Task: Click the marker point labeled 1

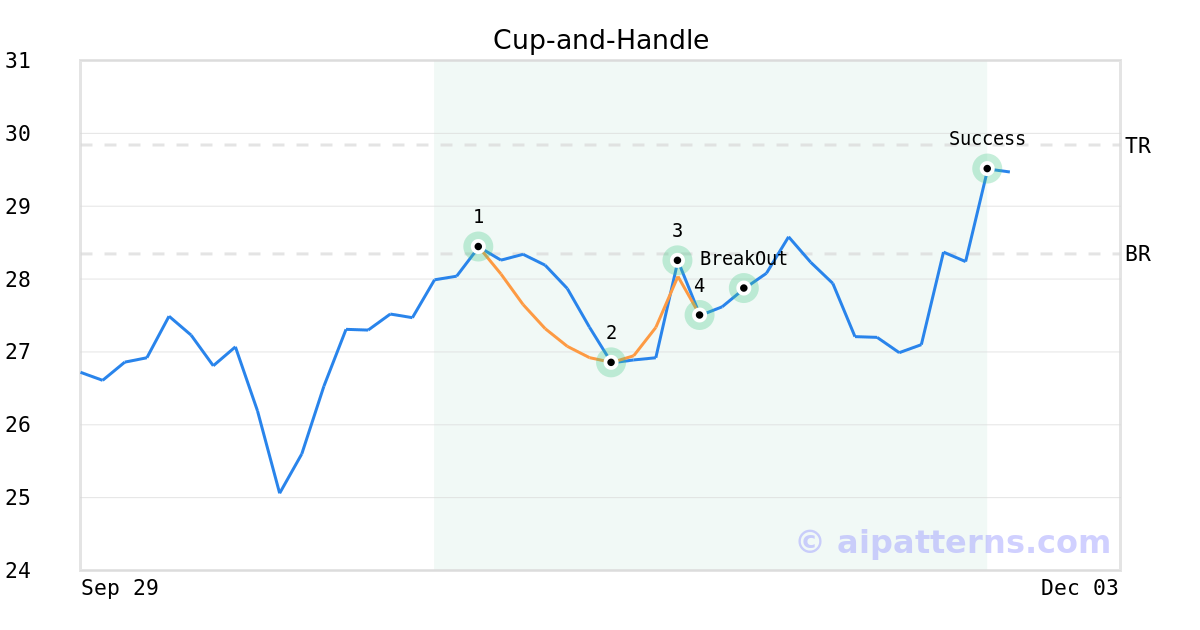Action: click(478, 246)
